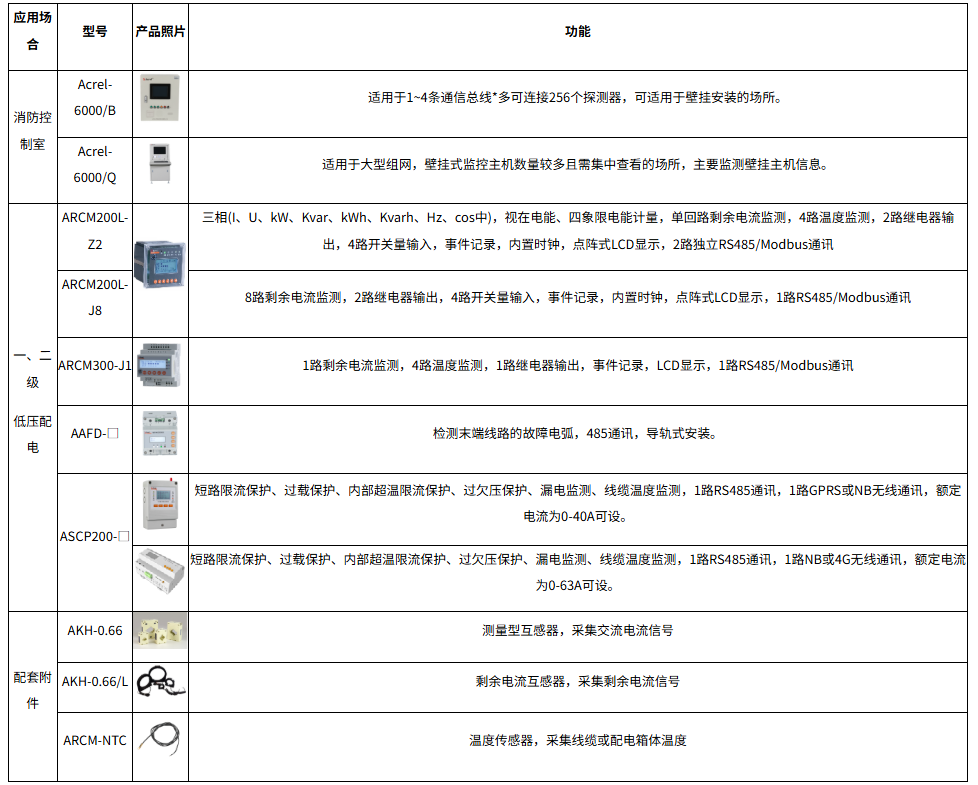Select the ARCM200L-J8 model name
The width and height of the screenshot is (978, 785).
(95, 297)
